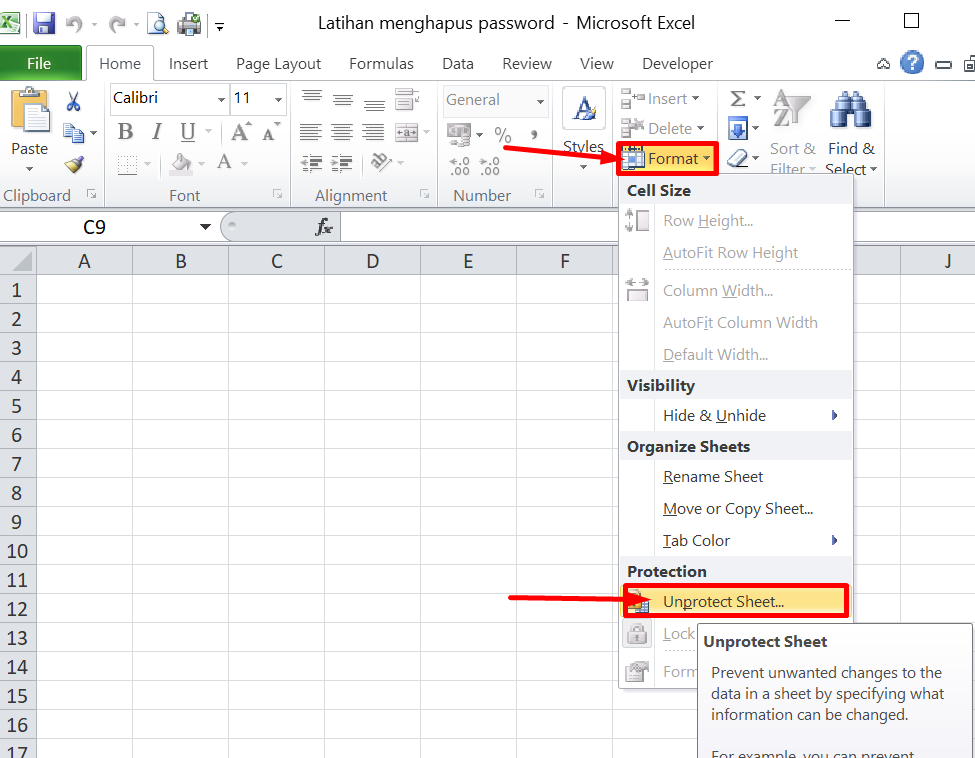The width and height of the screenshot is (975, 758).
Task: Select the Cut scissors icon
Action: pos(73,101)
